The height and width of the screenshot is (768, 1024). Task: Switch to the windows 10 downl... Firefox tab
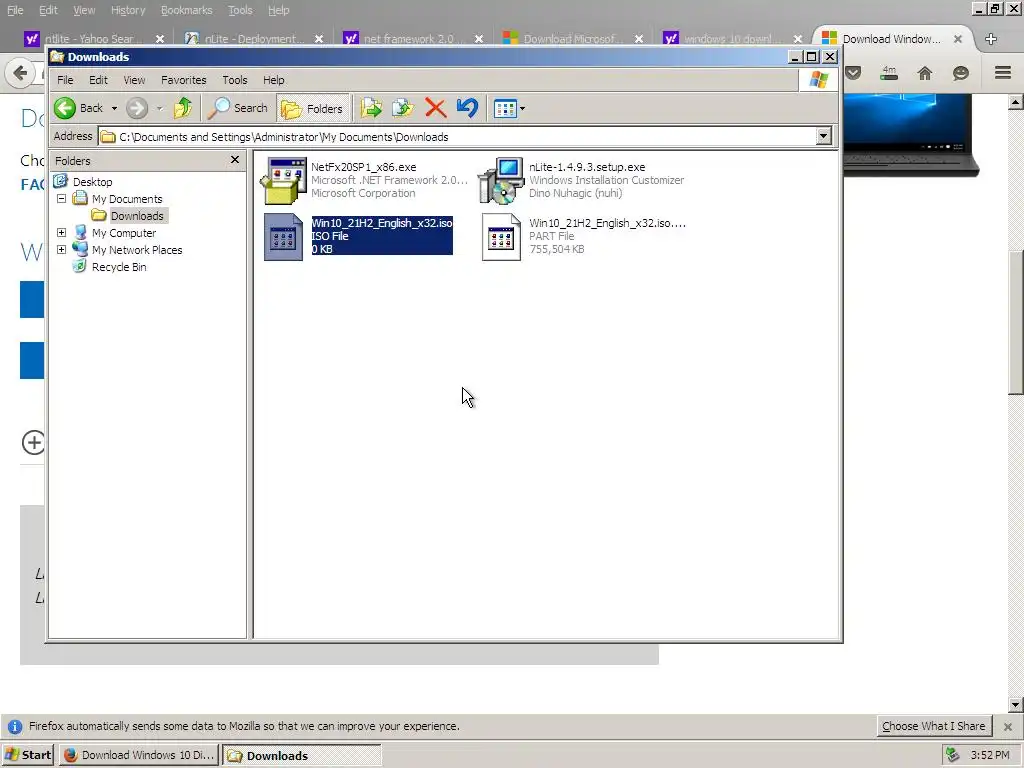tap(731, 39)
